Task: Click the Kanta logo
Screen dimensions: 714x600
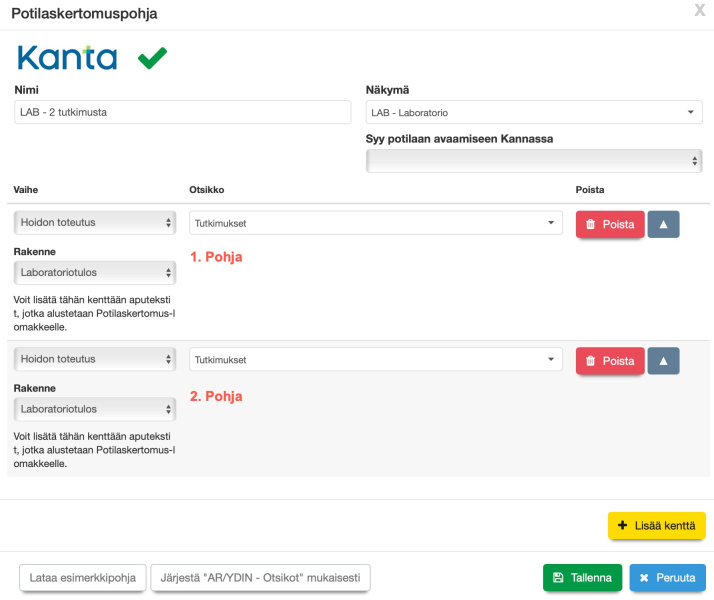Action: (x=67, y=58)
